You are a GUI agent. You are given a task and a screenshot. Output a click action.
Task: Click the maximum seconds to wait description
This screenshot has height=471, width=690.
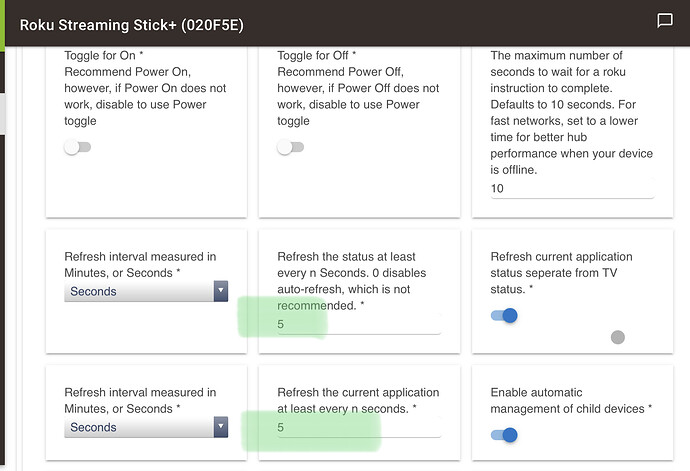coord(572,113)
